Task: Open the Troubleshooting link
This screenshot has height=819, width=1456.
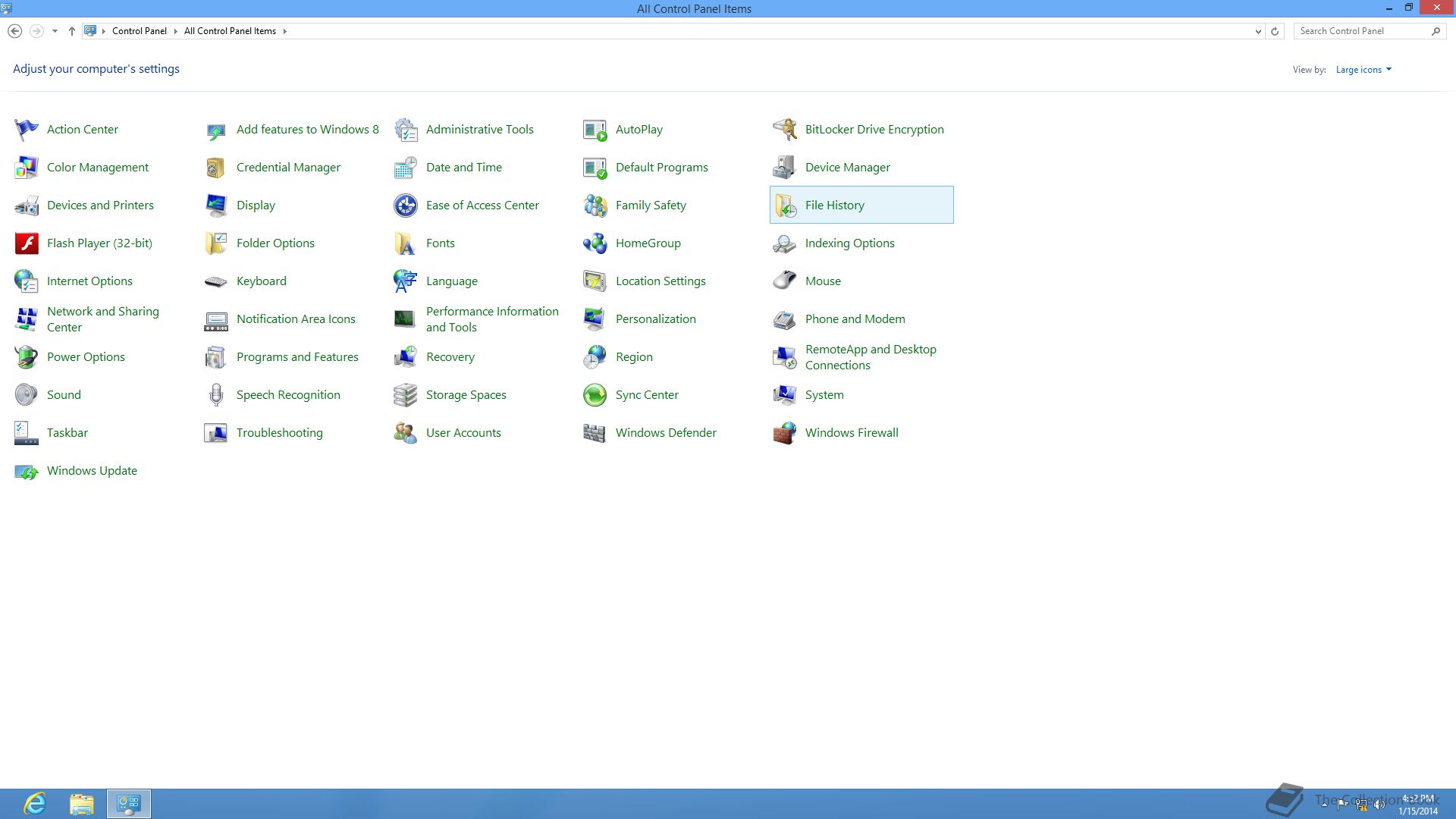Action: 280,433
